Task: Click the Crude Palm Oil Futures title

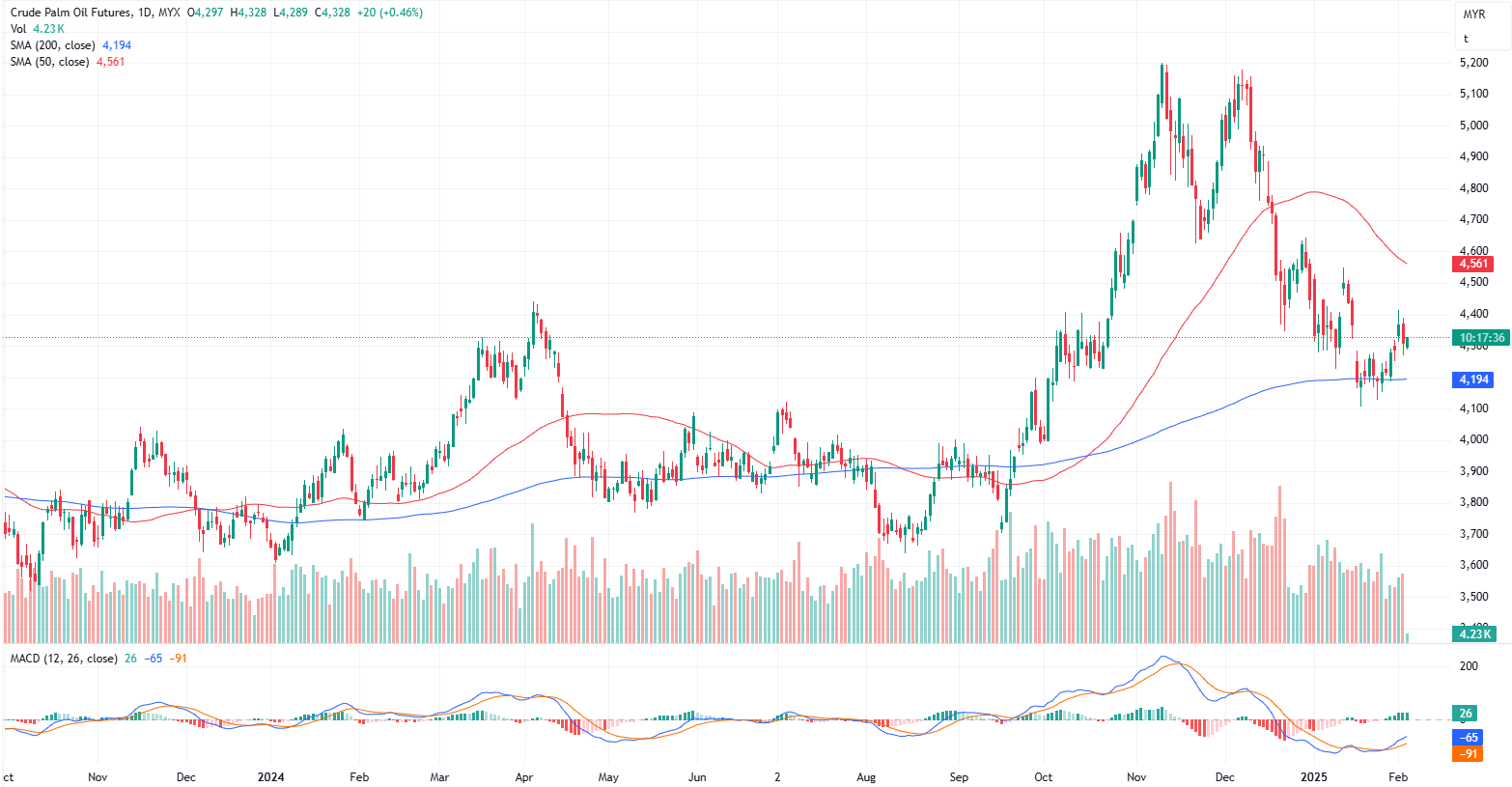Action: (71, 13)
